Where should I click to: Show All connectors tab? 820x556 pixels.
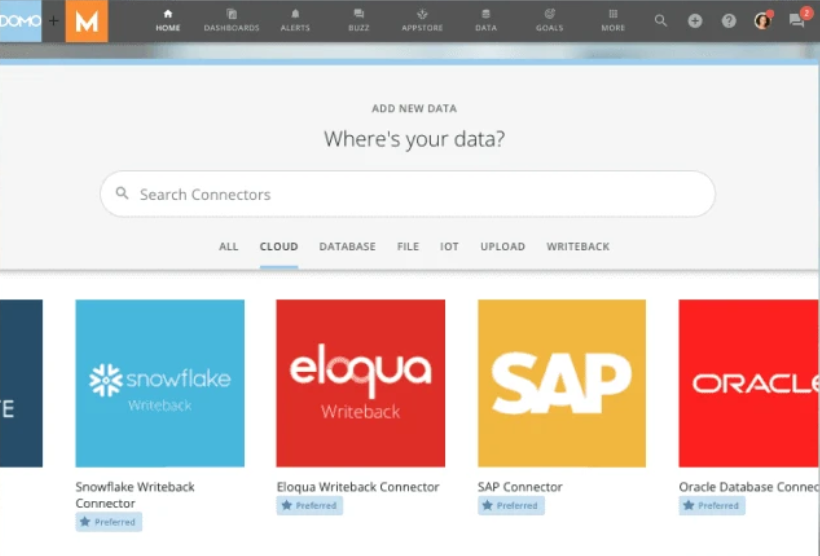(229, 246)
